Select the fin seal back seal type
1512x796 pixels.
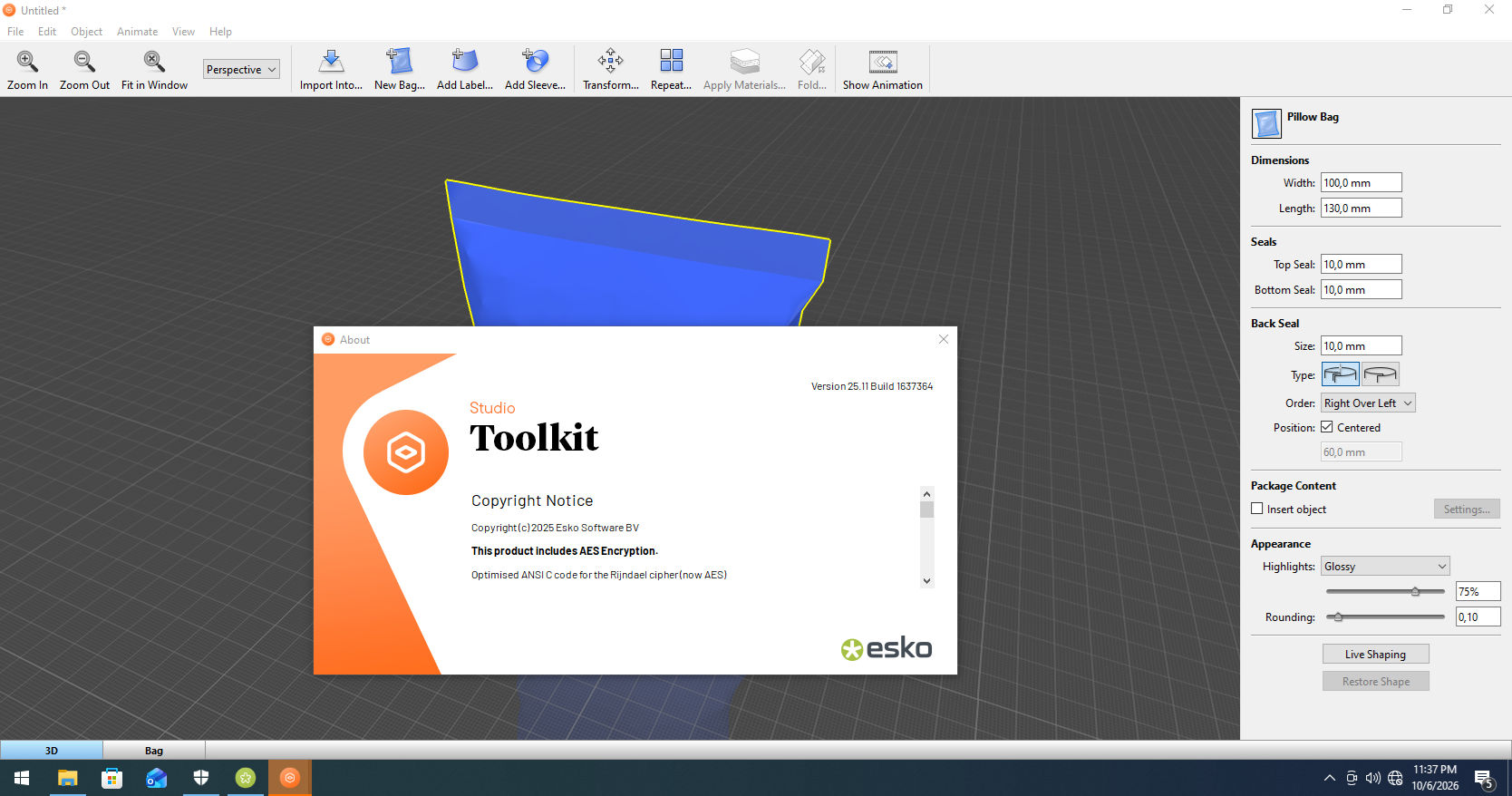coord(1341,374)
